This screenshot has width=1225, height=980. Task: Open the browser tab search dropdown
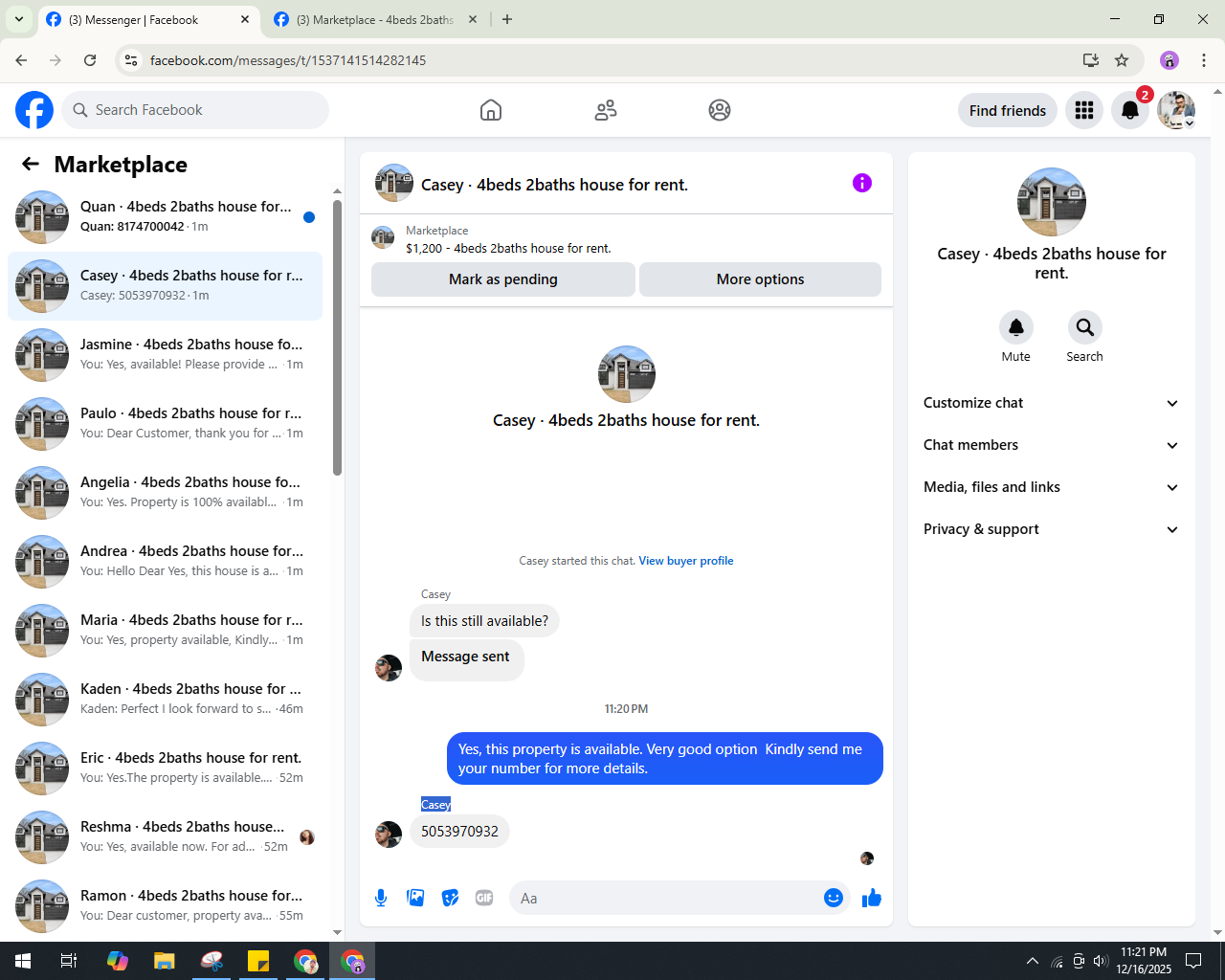pos(18,19)
